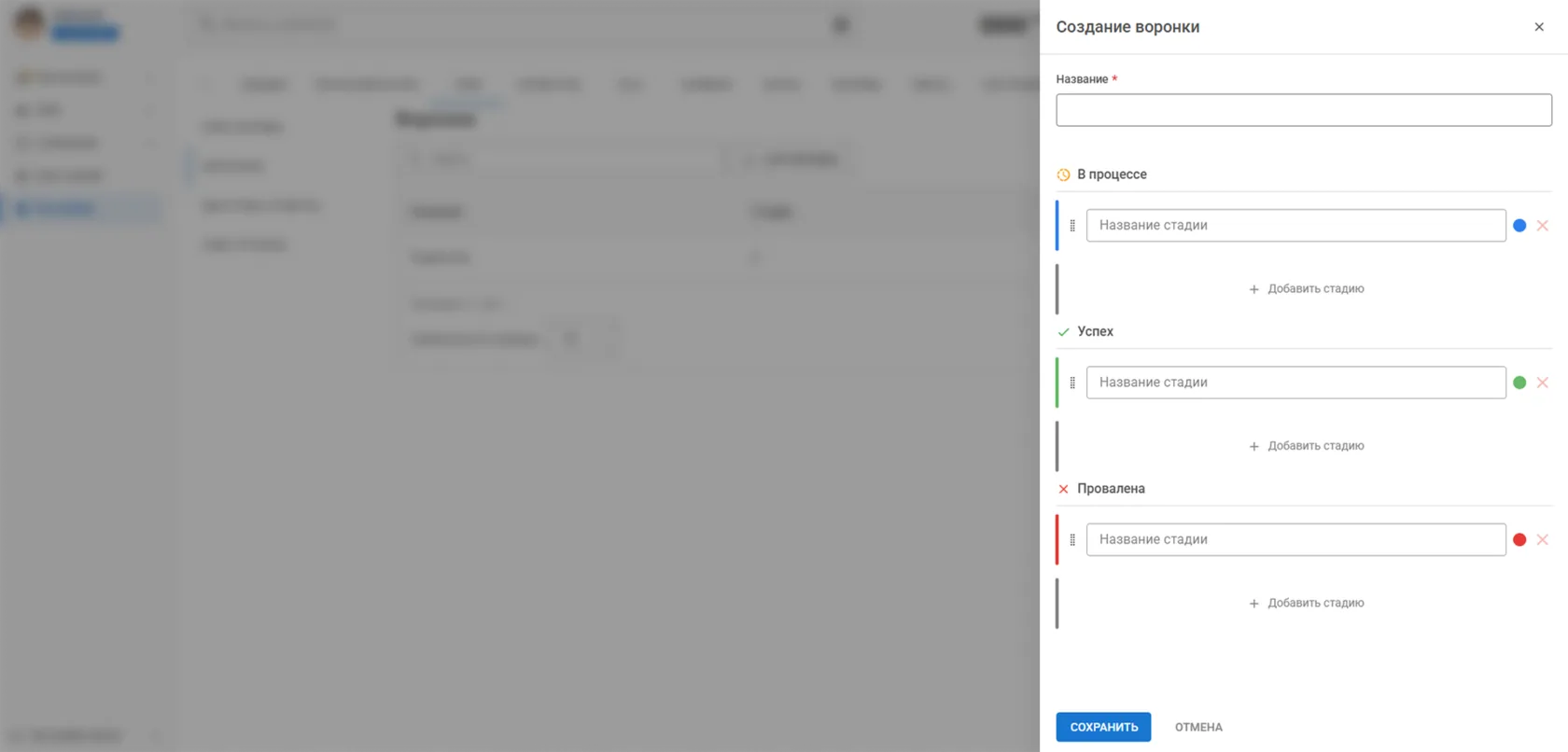This screenshot has width=1568, height=752.
Task: Close the Создание воронки panel
Action: point(1539,27)
